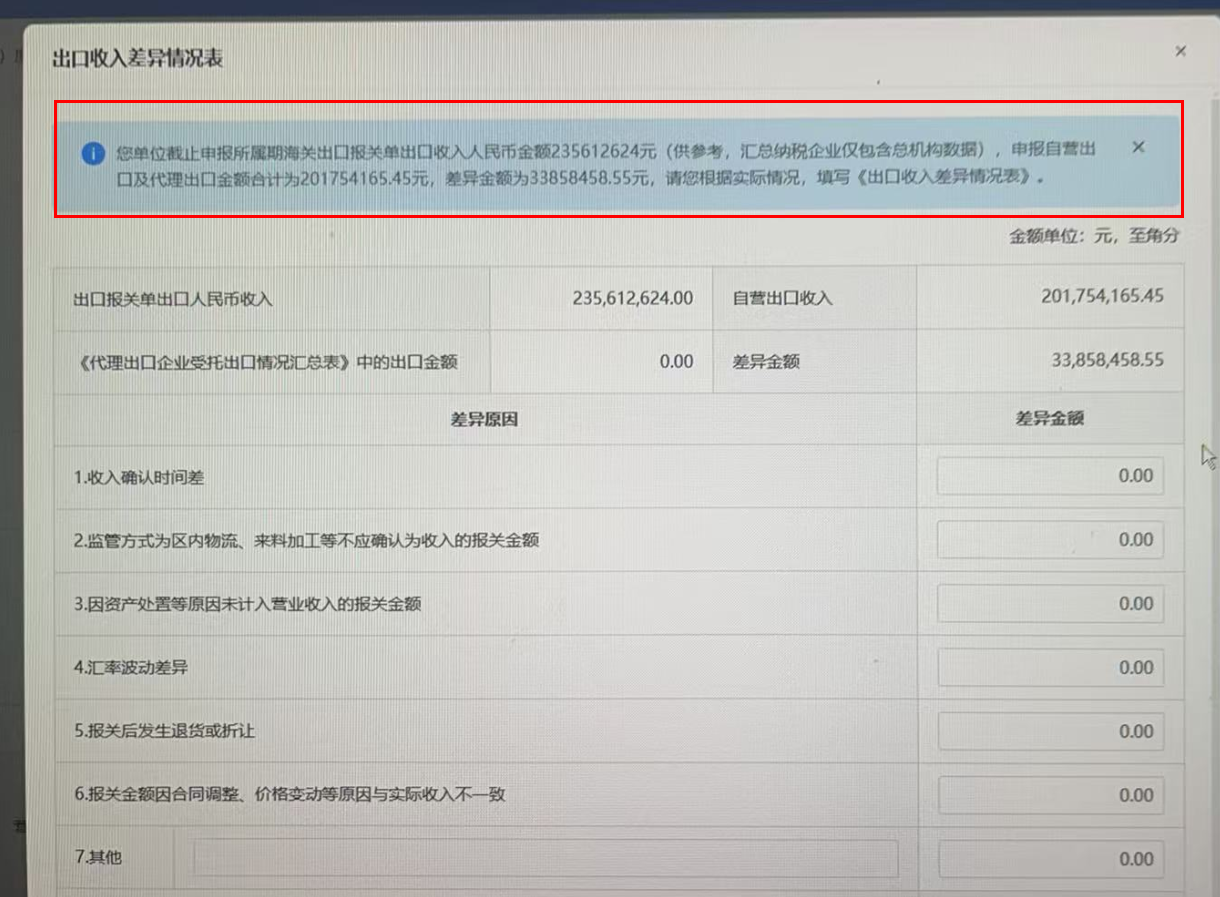1220x897 pixels.
Task: Select amount field for 报关金额因合同调整 row
Action: pyautogui.click(x=1050, y=796)
